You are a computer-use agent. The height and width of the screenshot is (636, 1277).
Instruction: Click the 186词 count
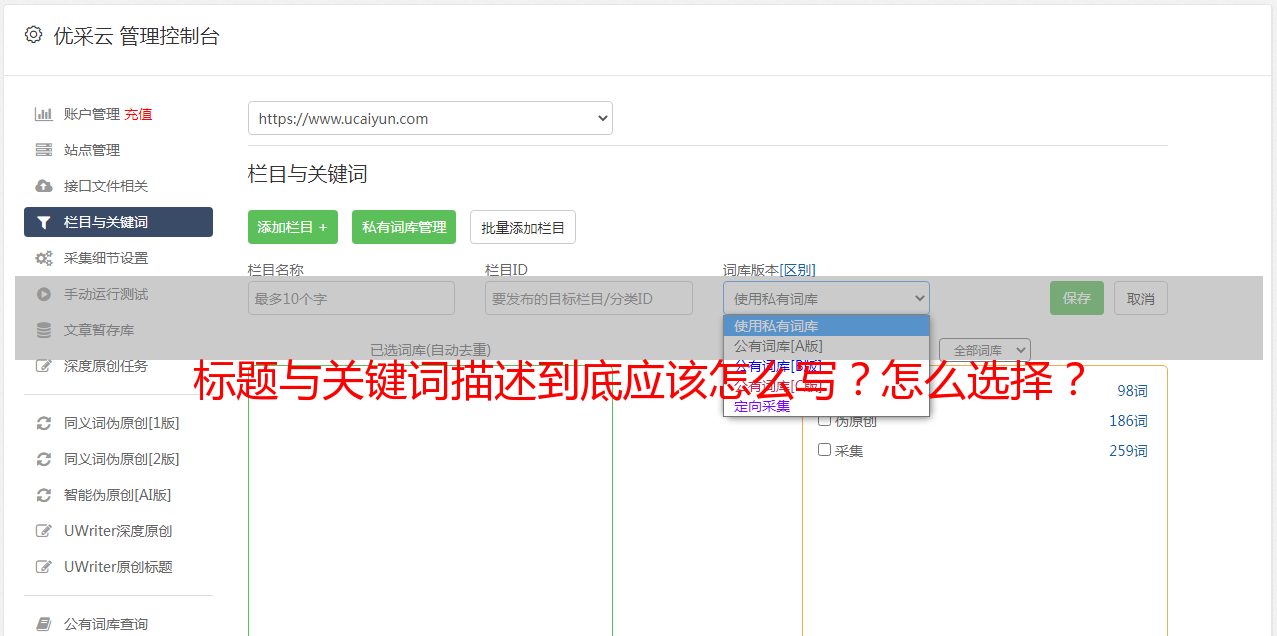[x=1128, y=421]
